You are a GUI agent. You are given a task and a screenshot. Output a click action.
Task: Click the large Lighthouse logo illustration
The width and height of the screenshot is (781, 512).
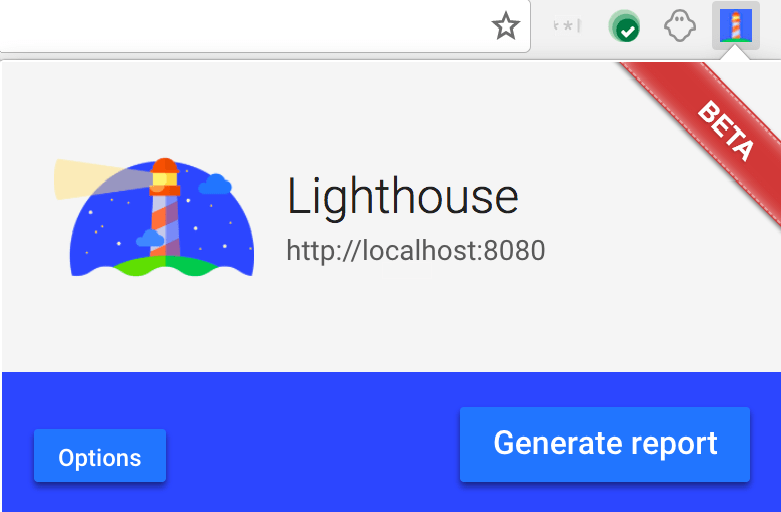[154, 218]
